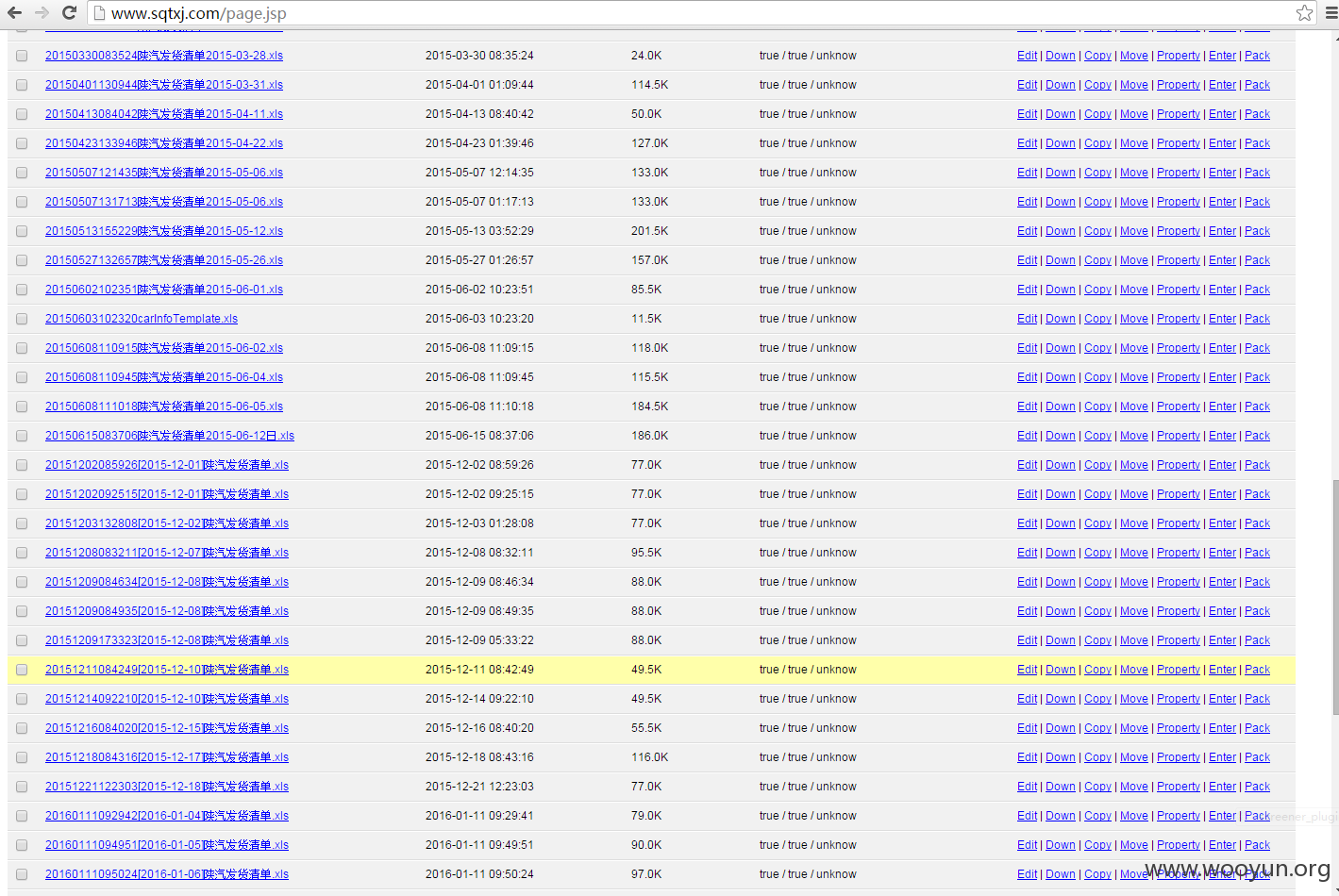Tick checkbox of file dated 2015-04-01 01:09:44
This screenshot has width=1339, height=896.
click(x=22, y=85)
